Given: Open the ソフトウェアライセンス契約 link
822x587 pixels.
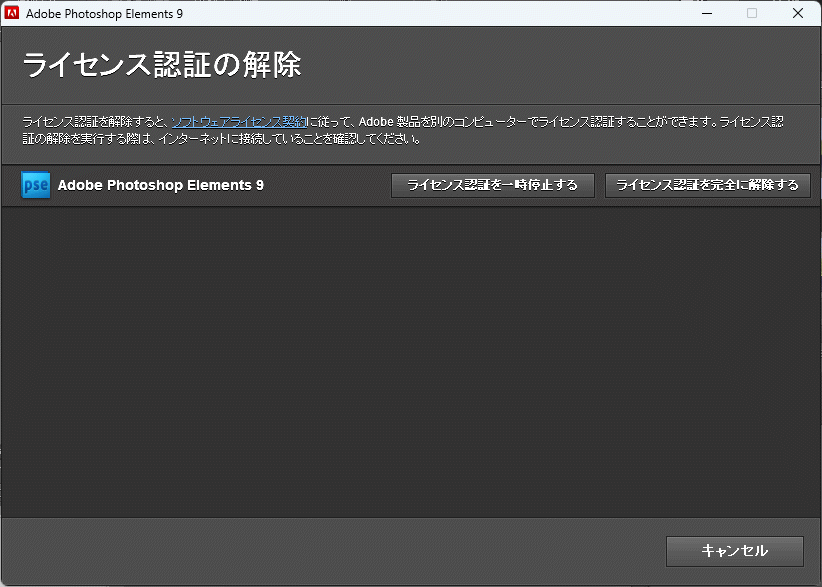Looking at the screenshot, I should (239, 121).
